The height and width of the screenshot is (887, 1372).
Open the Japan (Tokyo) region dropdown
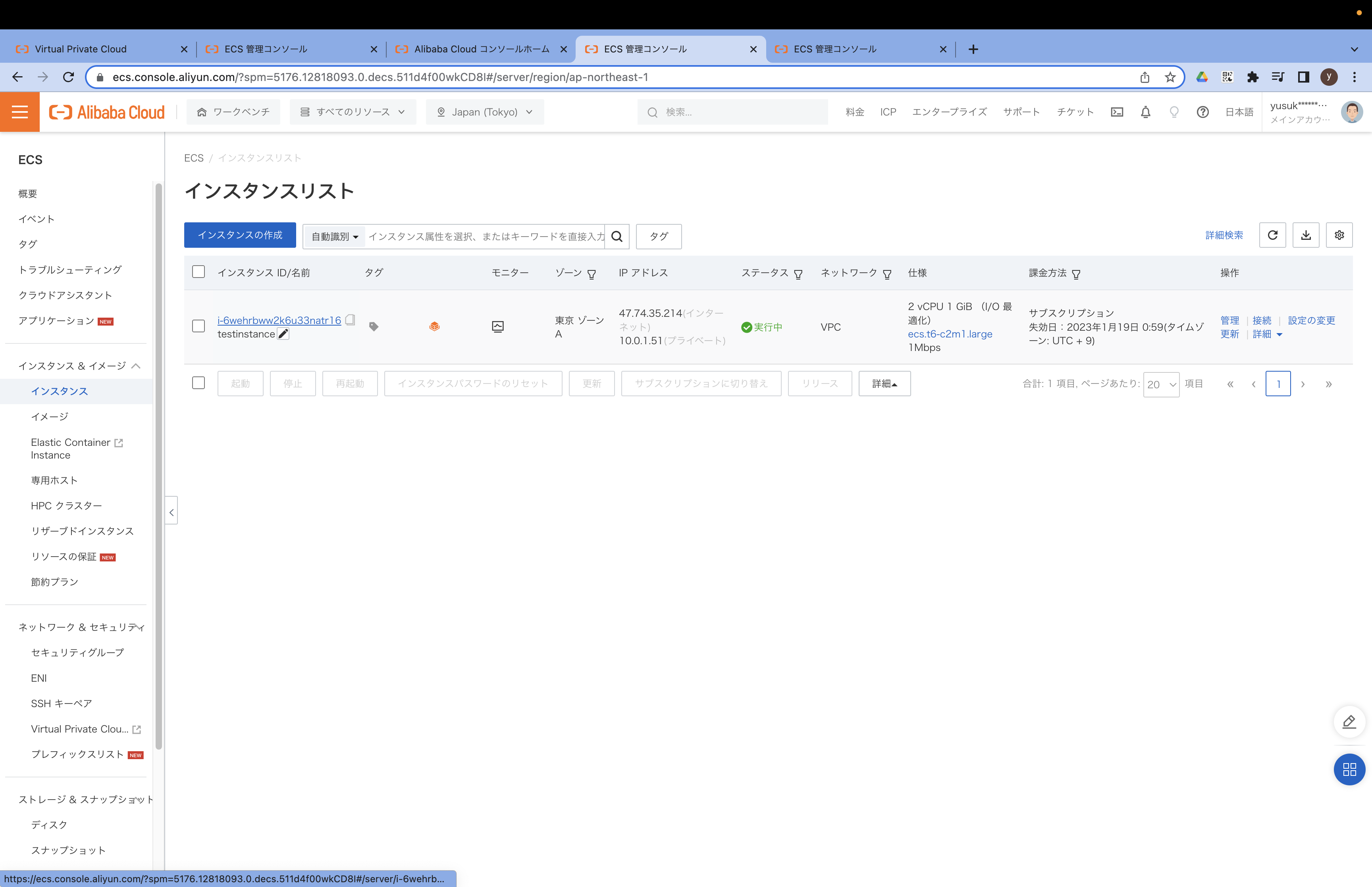(485, 112)
